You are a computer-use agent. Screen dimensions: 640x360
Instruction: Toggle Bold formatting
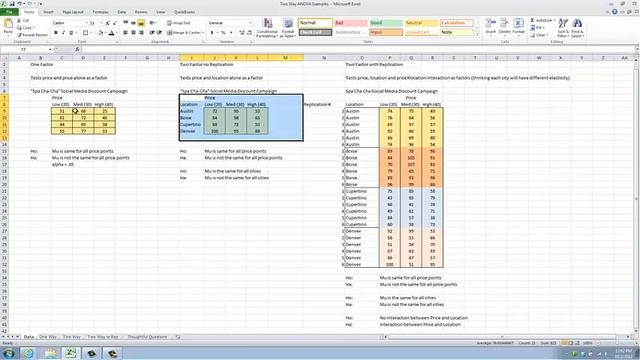point(56,33)
